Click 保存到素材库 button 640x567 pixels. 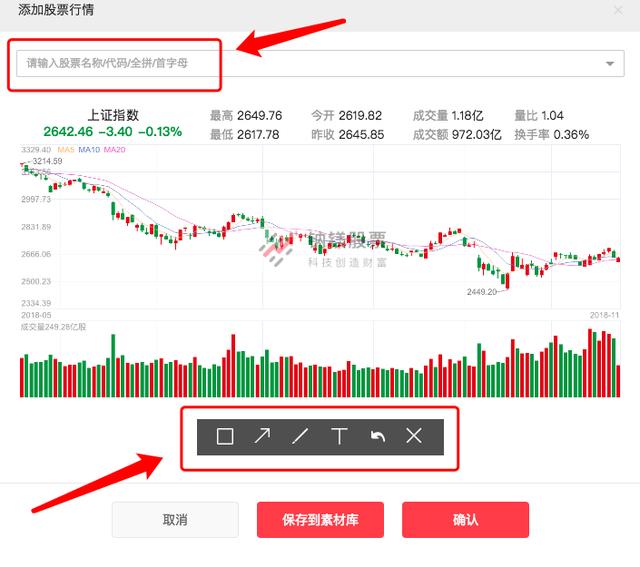(320, 520)
